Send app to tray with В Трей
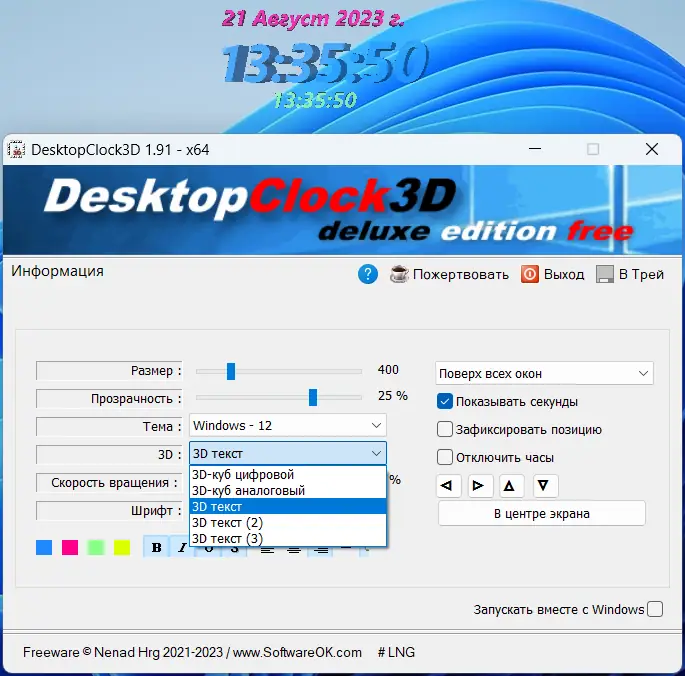This screenshot has height=676, width=685. tap(641, 274)
